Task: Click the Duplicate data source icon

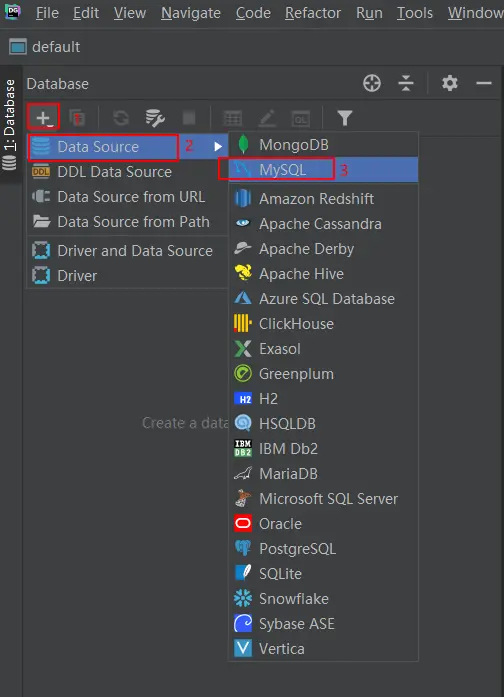Action: pos(77,118)
